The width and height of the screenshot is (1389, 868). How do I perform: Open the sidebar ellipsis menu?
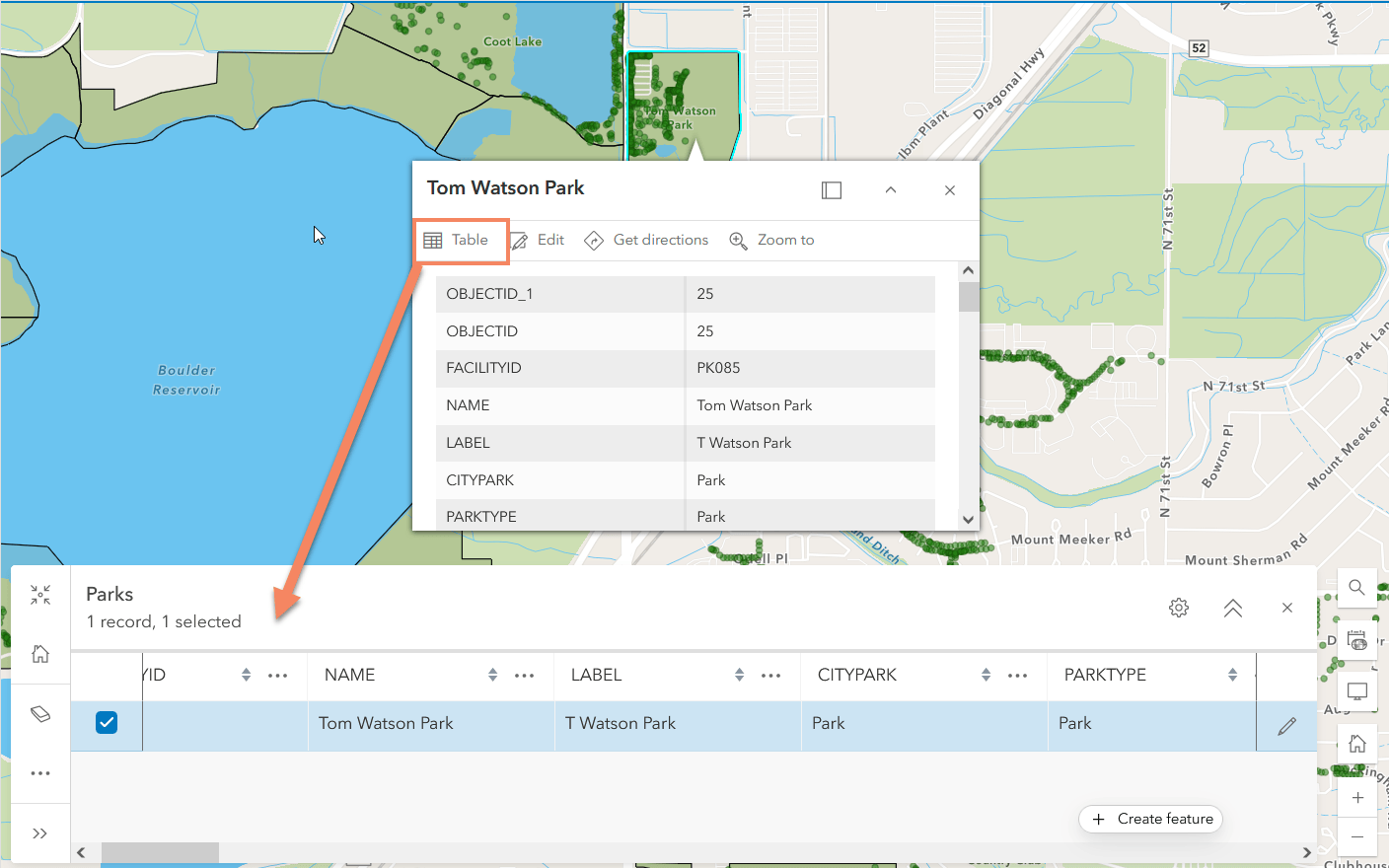(39, 772)
